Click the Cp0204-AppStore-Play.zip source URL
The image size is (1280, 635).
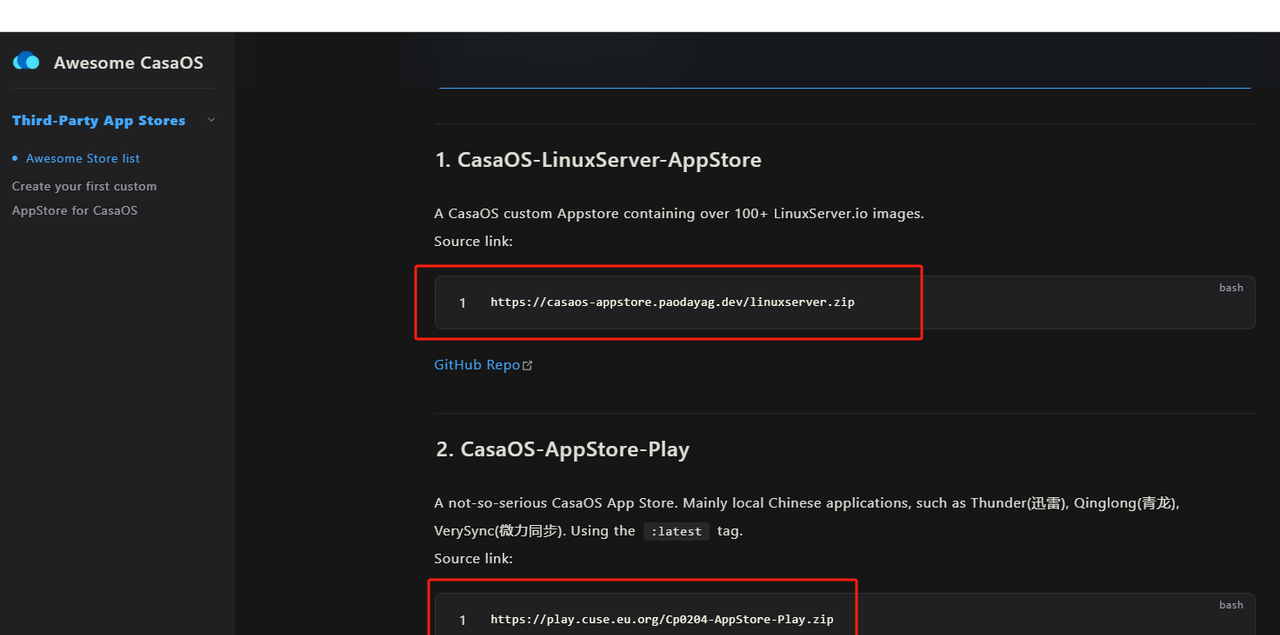tap(661, 620)
